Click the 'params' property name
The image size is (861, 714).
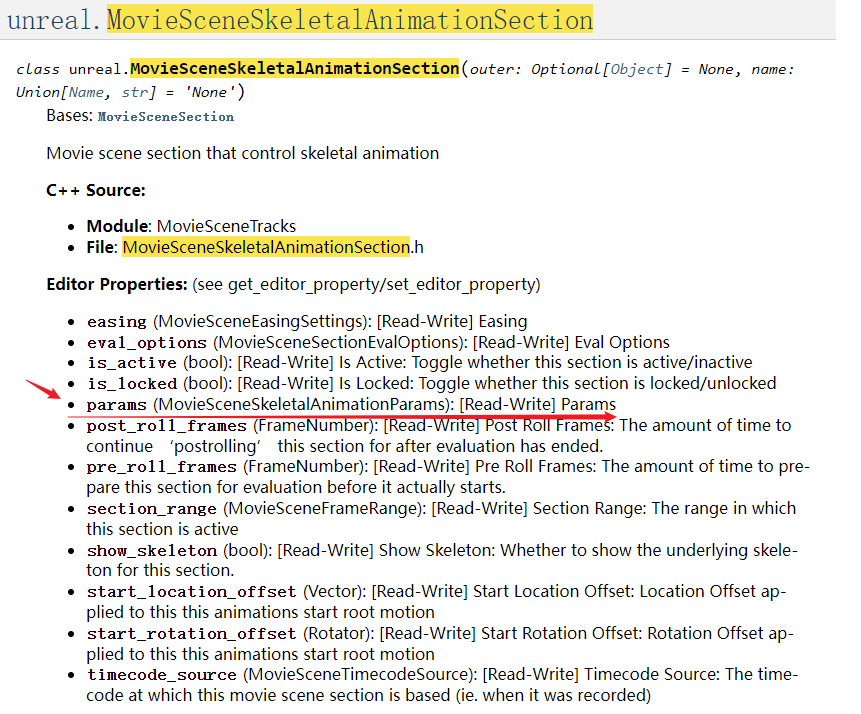click(x=116, y=405)
